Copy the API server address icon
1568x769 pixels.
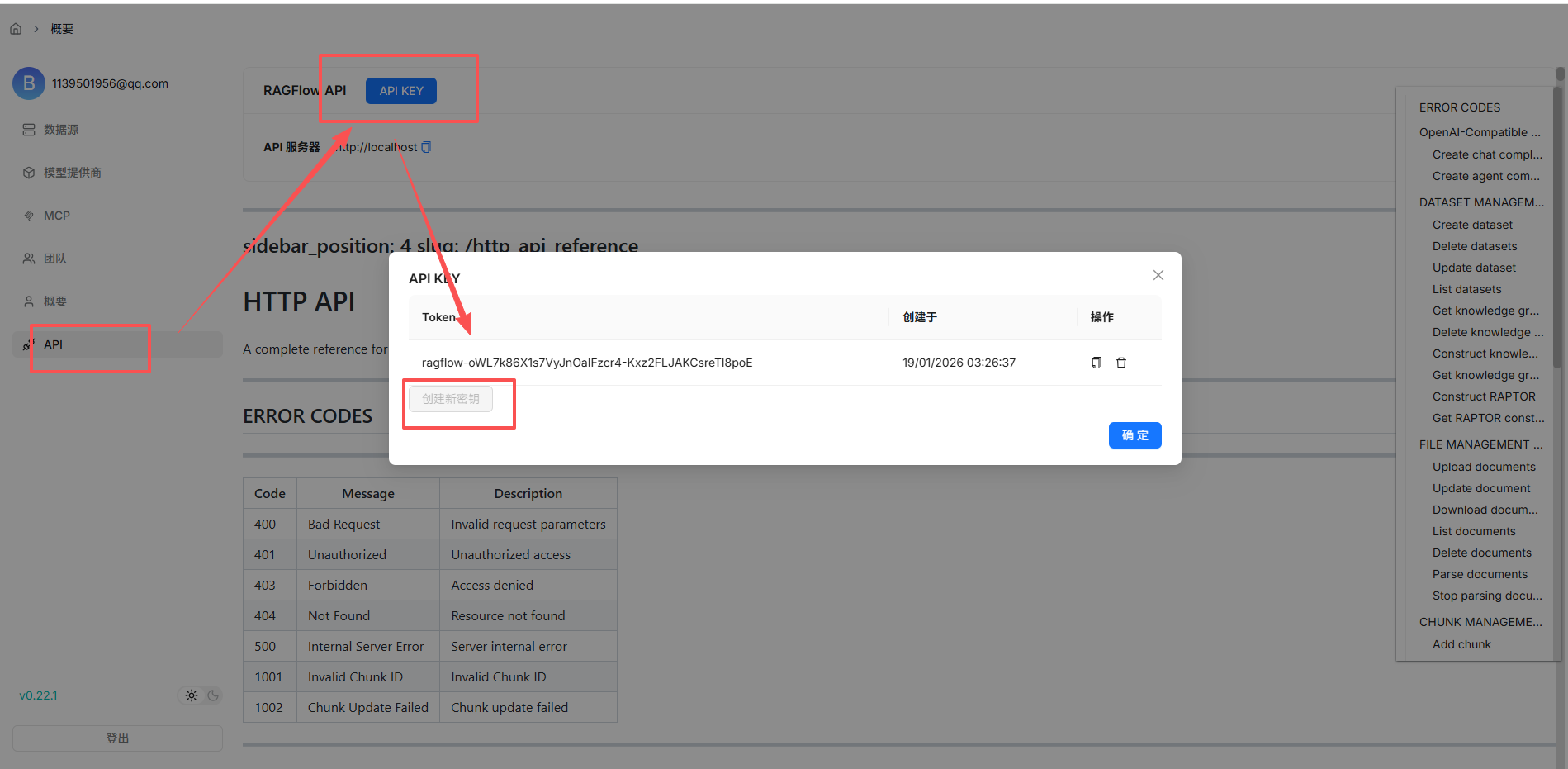pyautogui.click(x=426, y=147)
